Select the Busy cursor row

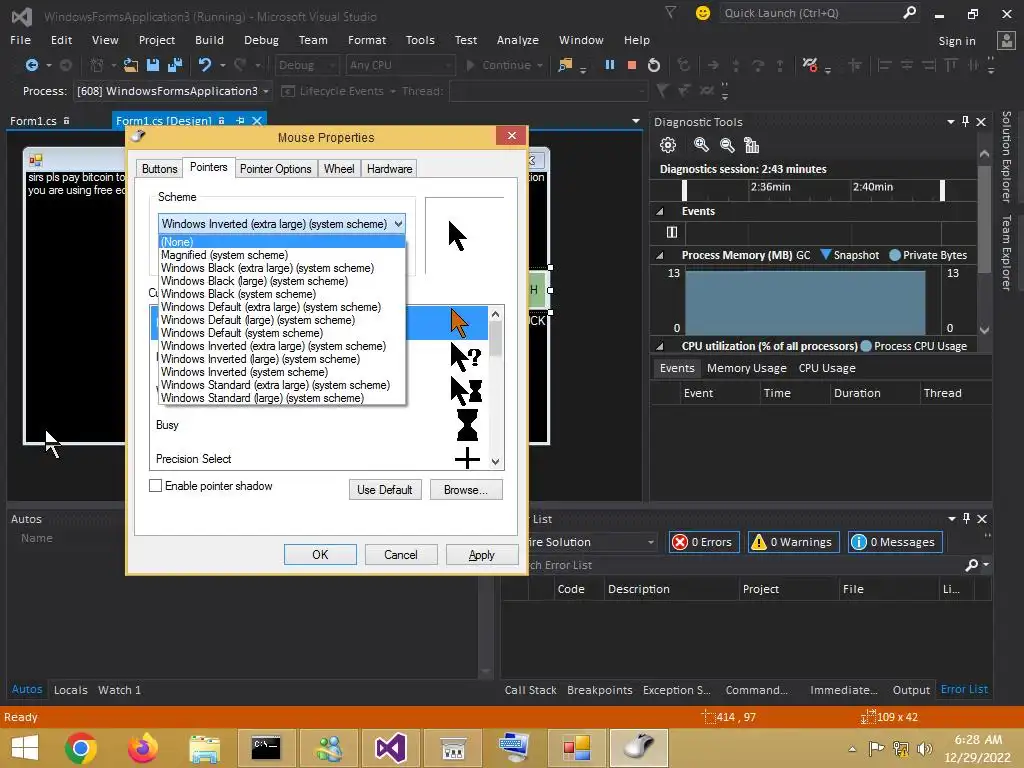tap(319, 425)
